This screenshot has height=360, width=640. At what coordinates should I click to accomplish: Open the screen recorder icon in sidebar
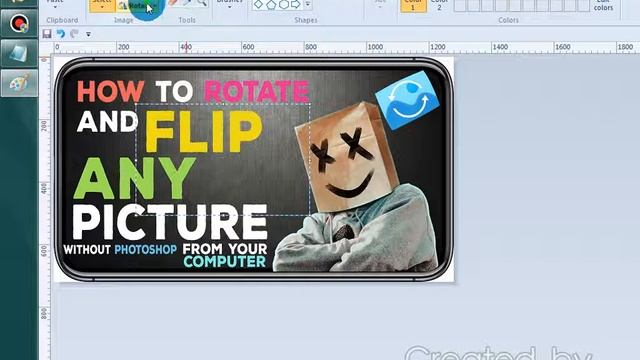[19, 23]
